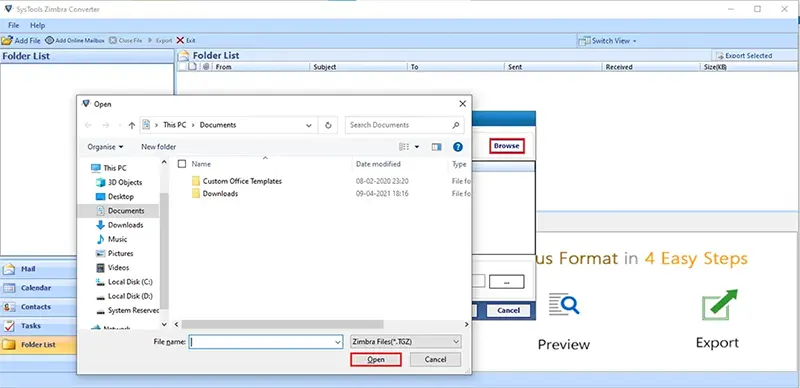Click Browse button behind Open dialog
The image size is (800, 388).
[x=506, y=146]
